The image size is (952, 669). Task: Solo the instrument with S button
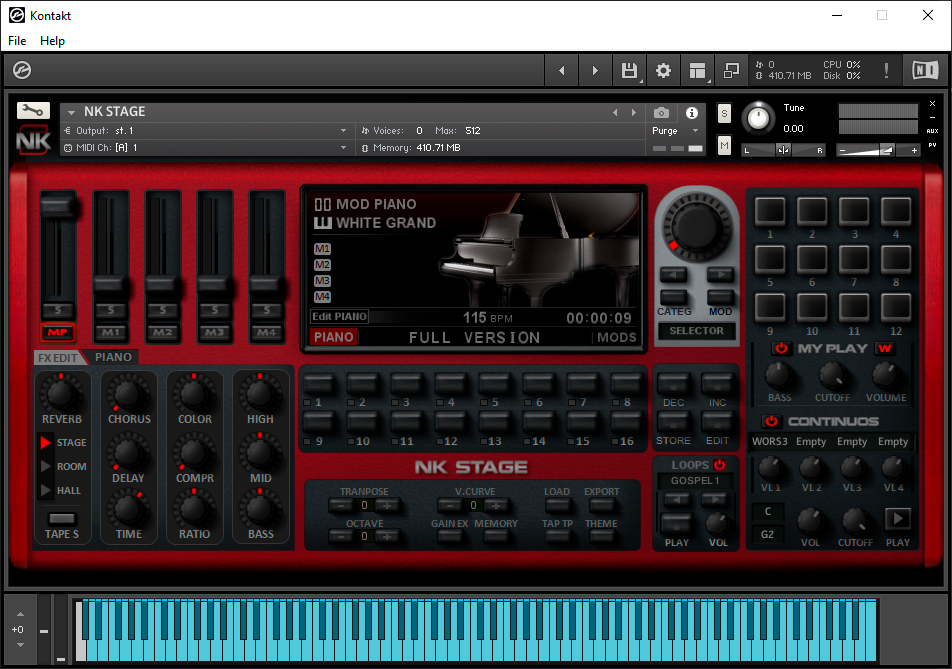(x=724, y=114)
